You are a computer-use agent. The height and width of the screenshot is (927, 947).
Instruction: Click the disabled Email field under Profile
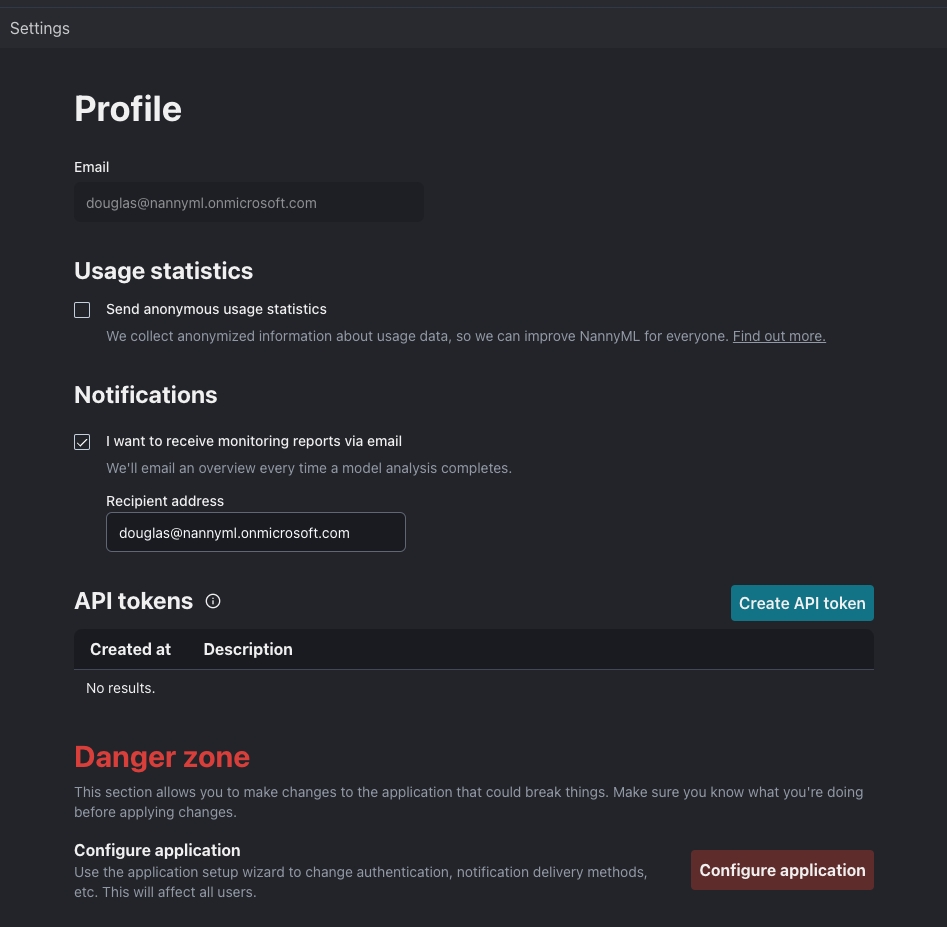248,203
